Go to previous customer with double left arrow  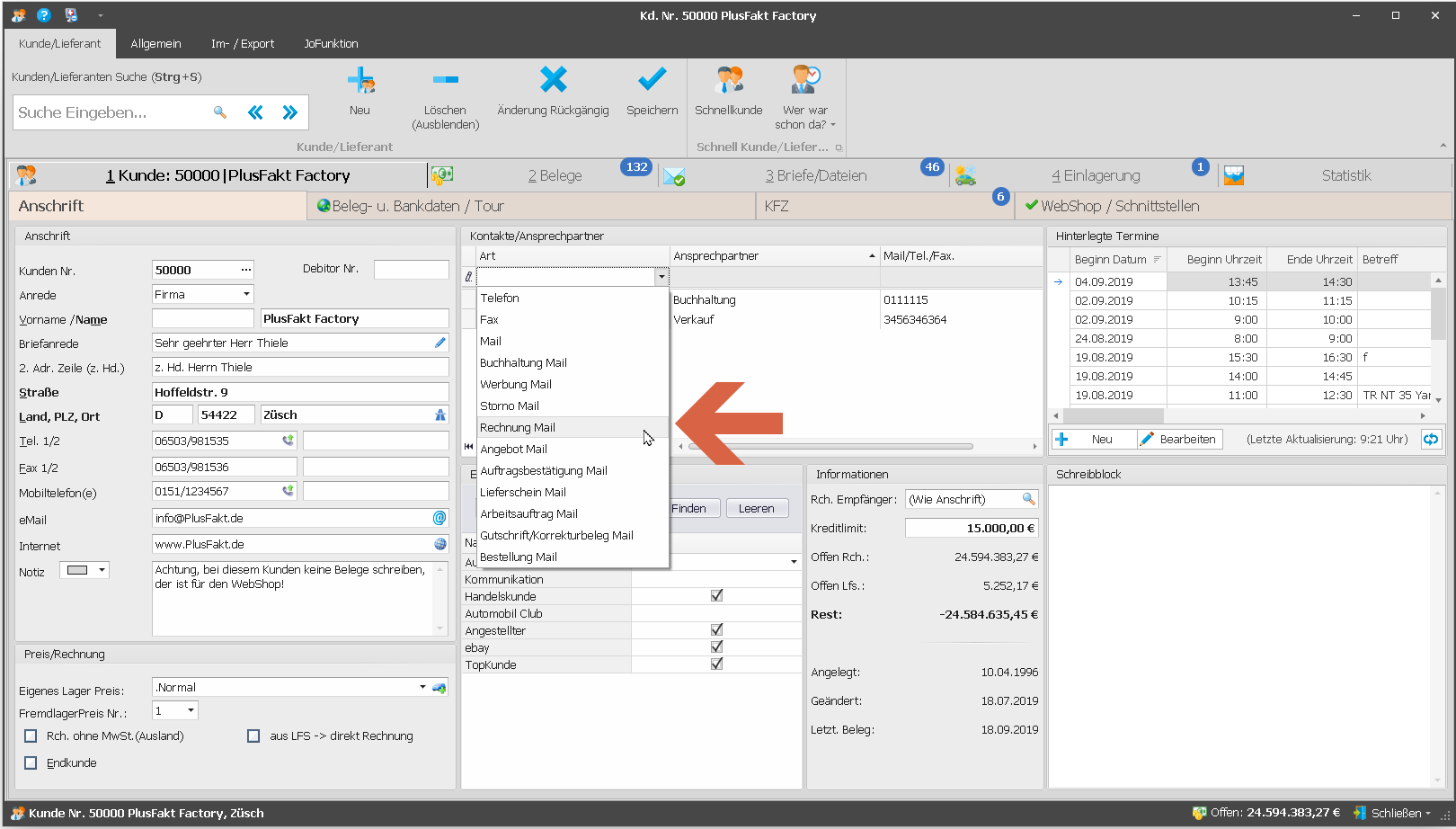coord(256,112)
